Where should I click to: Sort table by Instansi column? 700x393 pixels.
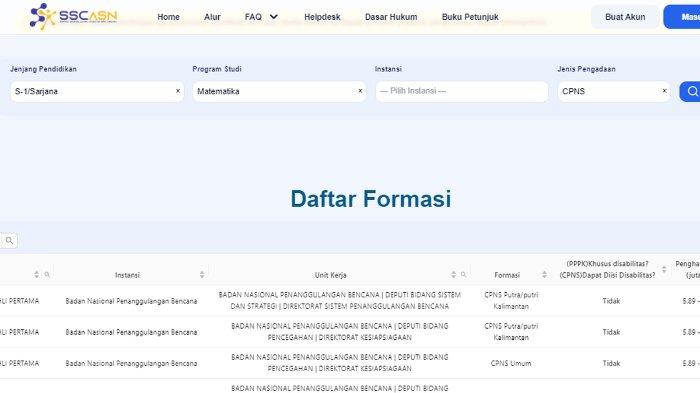(x=202, y=275)
